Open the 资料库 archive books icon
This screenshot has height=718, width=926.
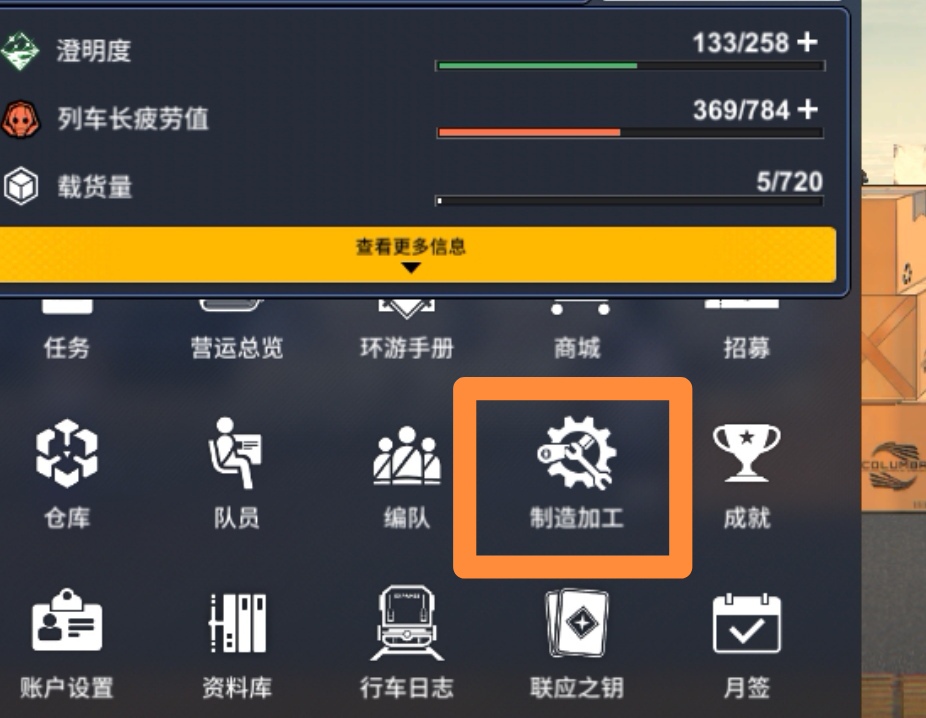click(x=237, y=622)
